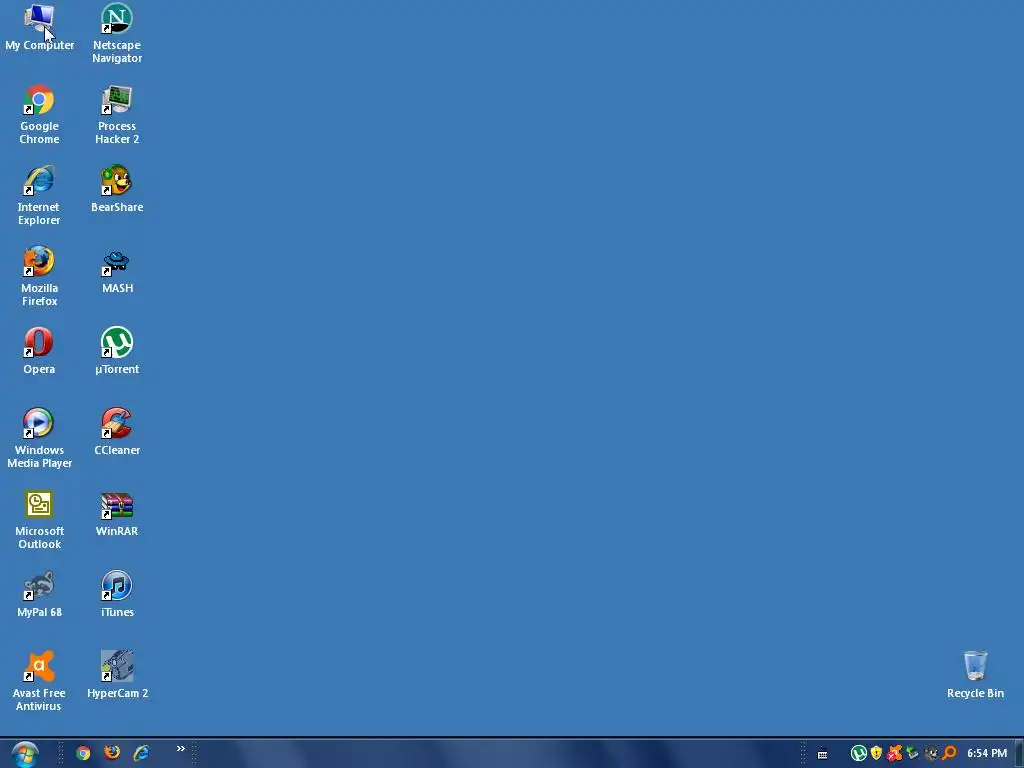Viewport: 1024px width, 768px height.
Task: Open the Avast tray icon with red X
Action: click(x=895, y=753)
